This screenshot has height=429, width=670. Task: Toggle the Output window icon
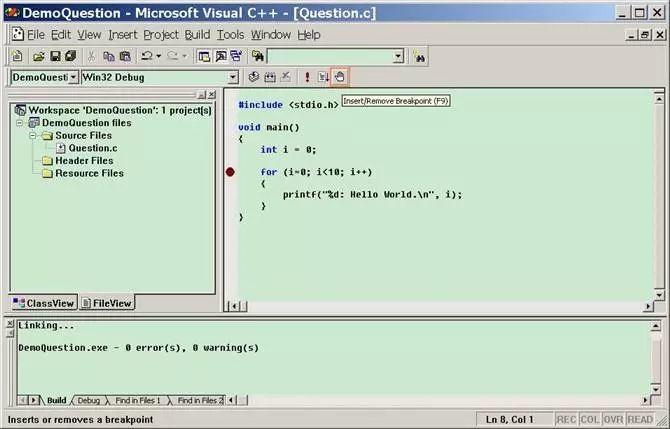coord(220,56)
